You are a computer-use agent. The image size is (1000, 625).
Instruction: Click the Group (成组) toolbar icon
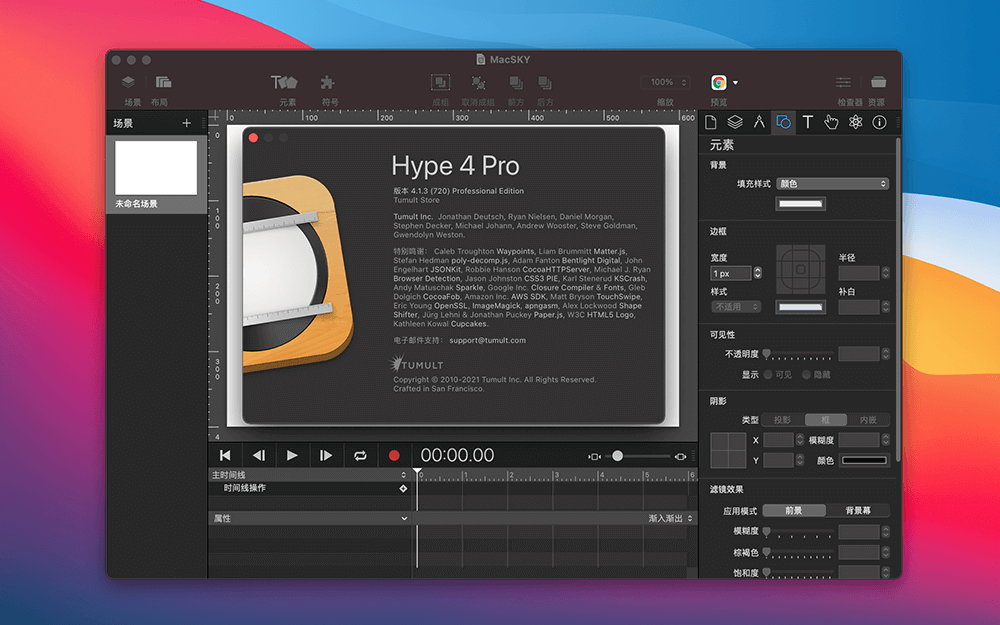click(440, 82)
